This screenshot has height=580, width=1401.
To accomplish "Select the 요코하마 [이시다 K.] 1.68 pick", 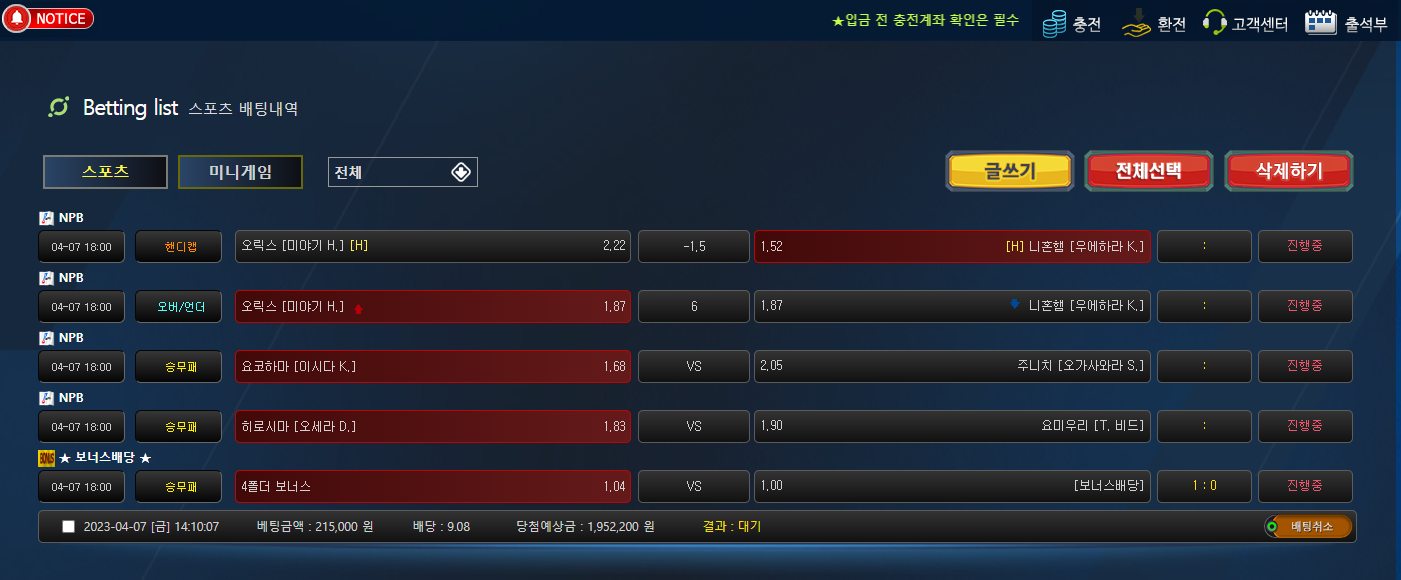I will [x=433, y=367].
